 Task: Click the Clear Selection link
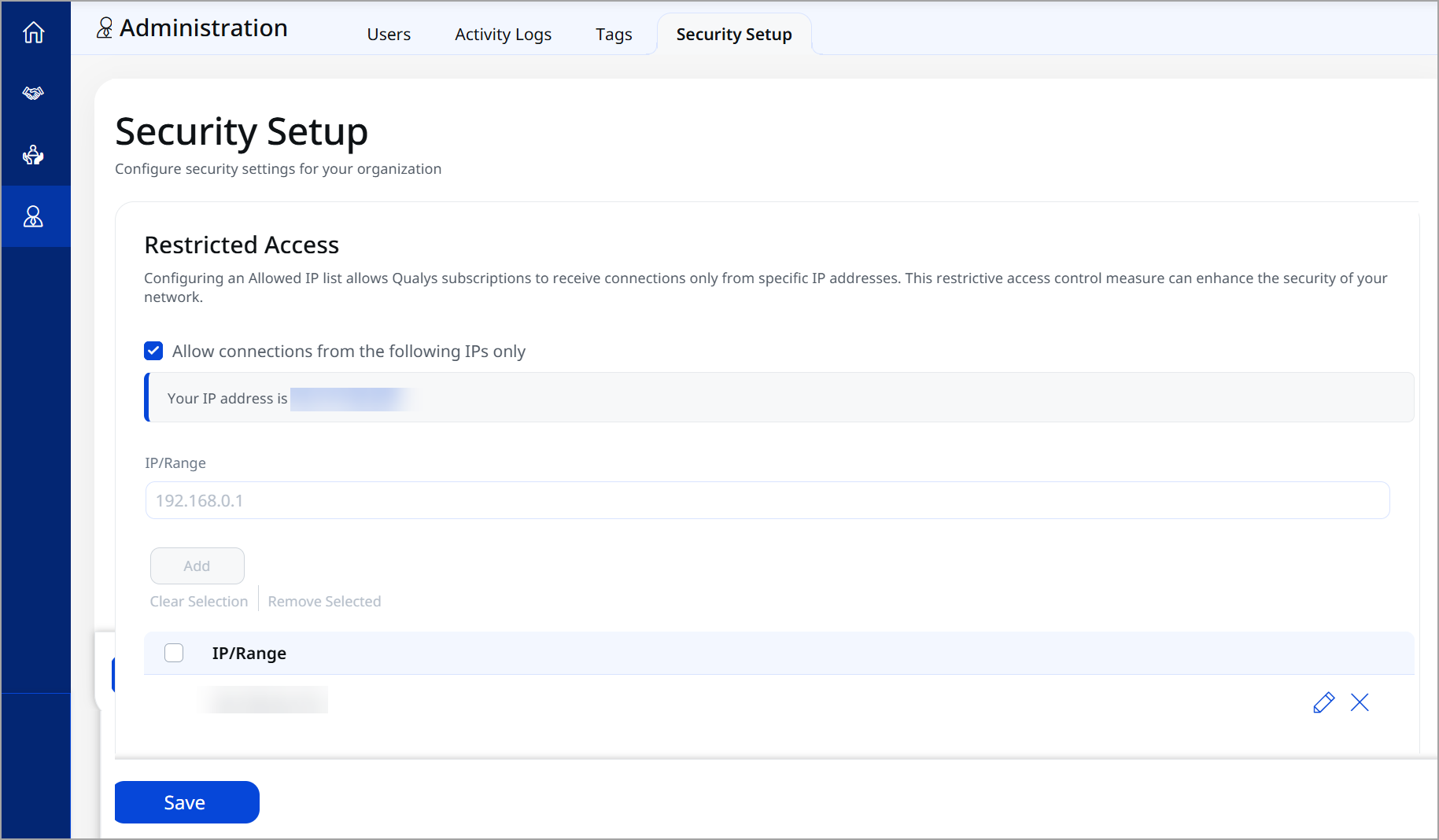coord(199,602)
